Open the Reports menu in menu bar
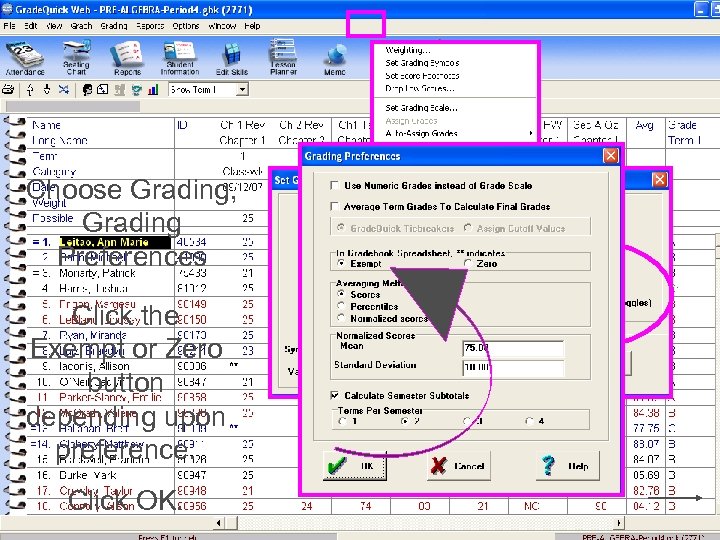The height and width of the screenshot is (540, 720). [150, 26]
